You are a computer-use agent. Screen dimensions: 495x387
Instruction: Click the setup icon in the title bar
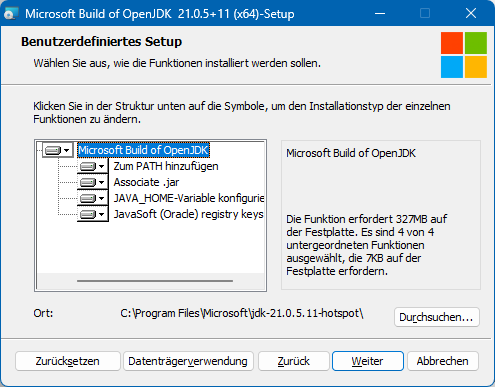pyautogui.click(x=10, y=14)
